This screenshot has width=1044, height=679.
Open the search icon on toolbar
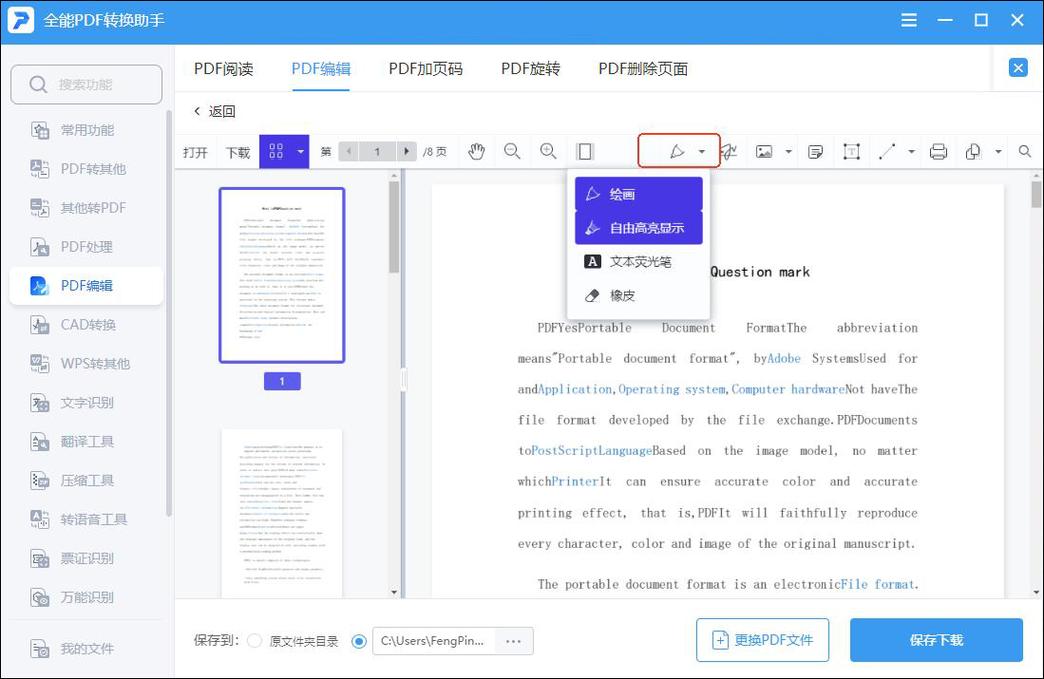coord(1025,151)
